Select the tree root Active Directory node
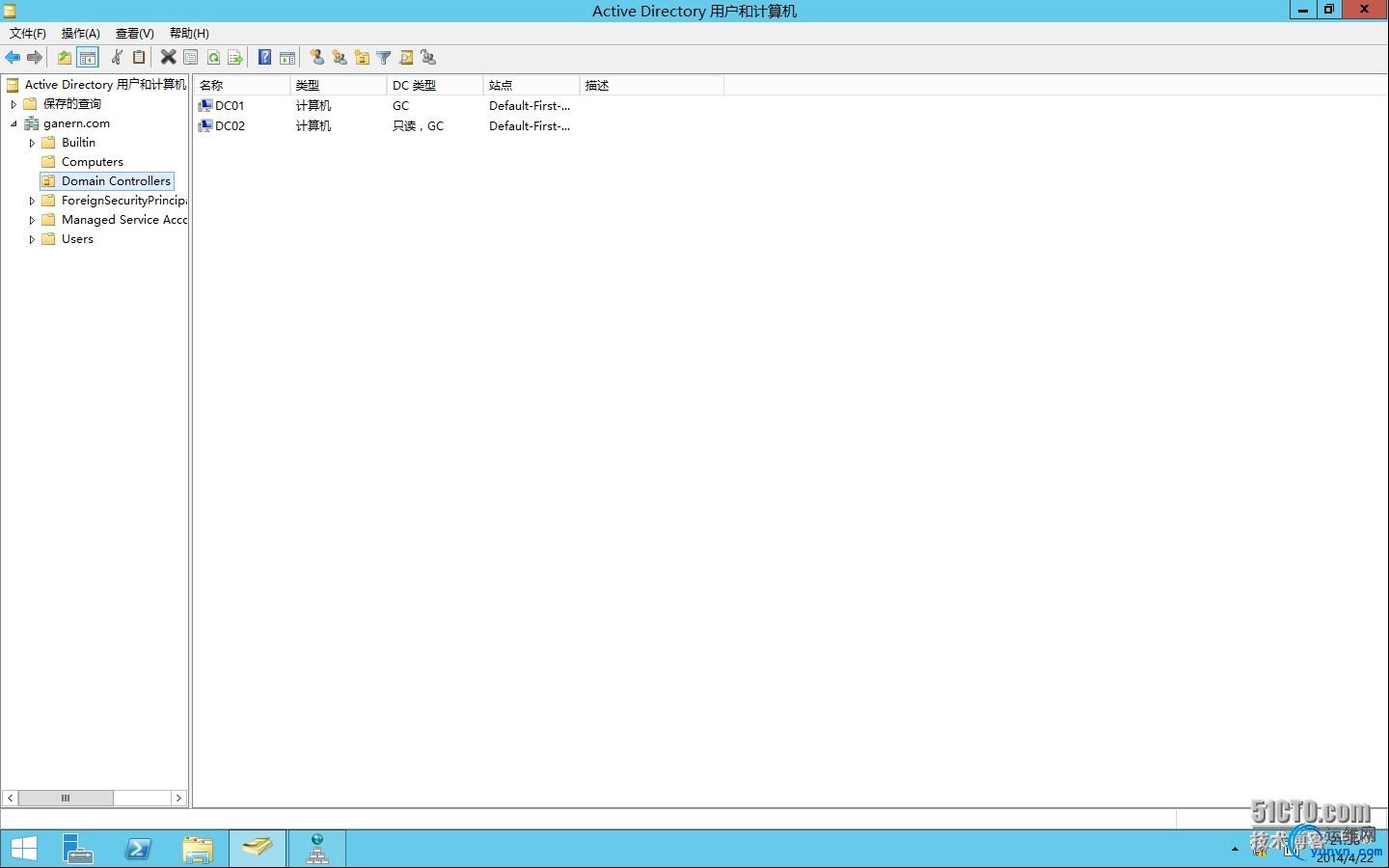Image resolution: width=1389 pixels, height=868 pixels. 104,85
